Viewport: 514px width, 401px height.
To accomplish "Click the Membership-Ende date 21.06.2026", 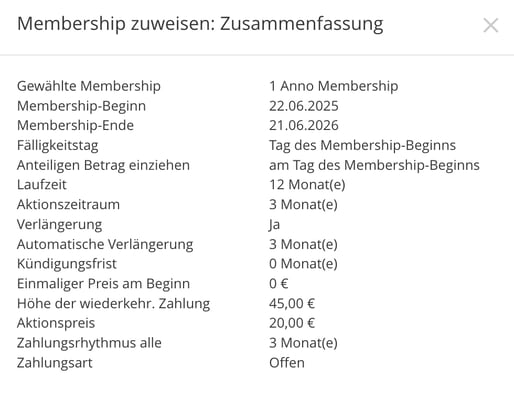I will pyautogui.click(x=304, y=126).
